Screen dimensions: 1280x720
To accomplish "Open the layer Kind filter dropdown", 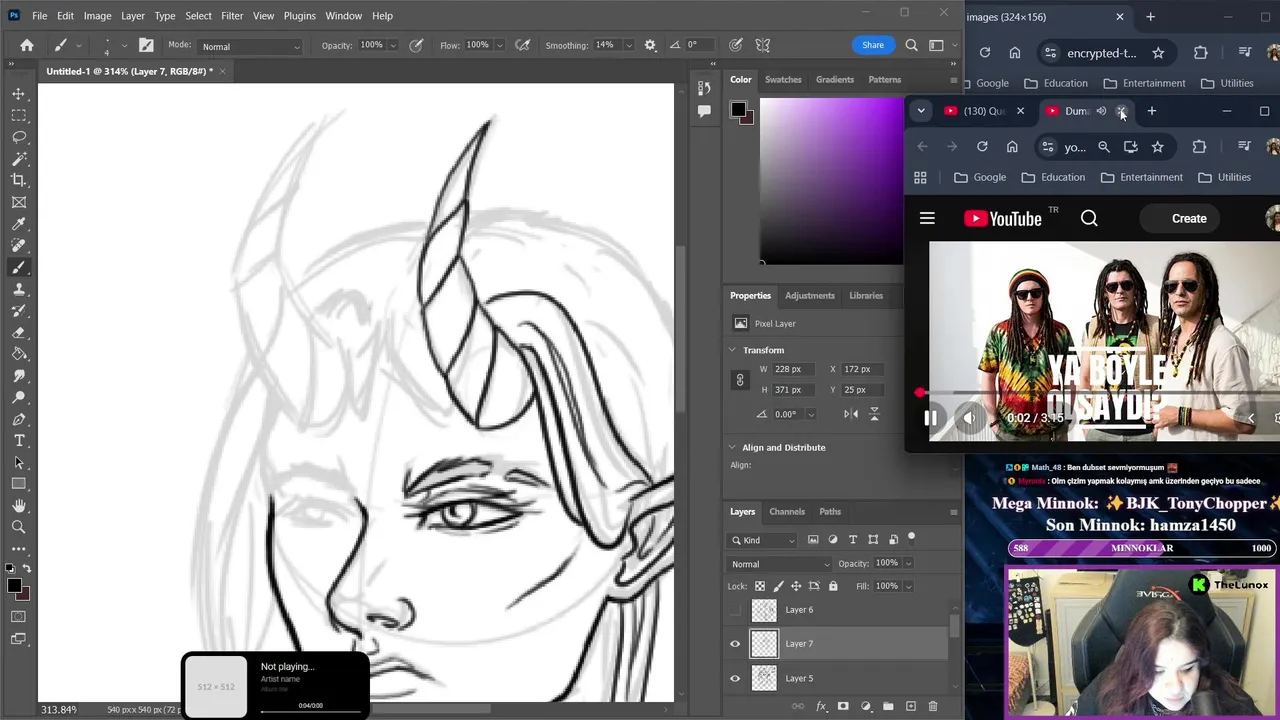I will coord(763,540).
